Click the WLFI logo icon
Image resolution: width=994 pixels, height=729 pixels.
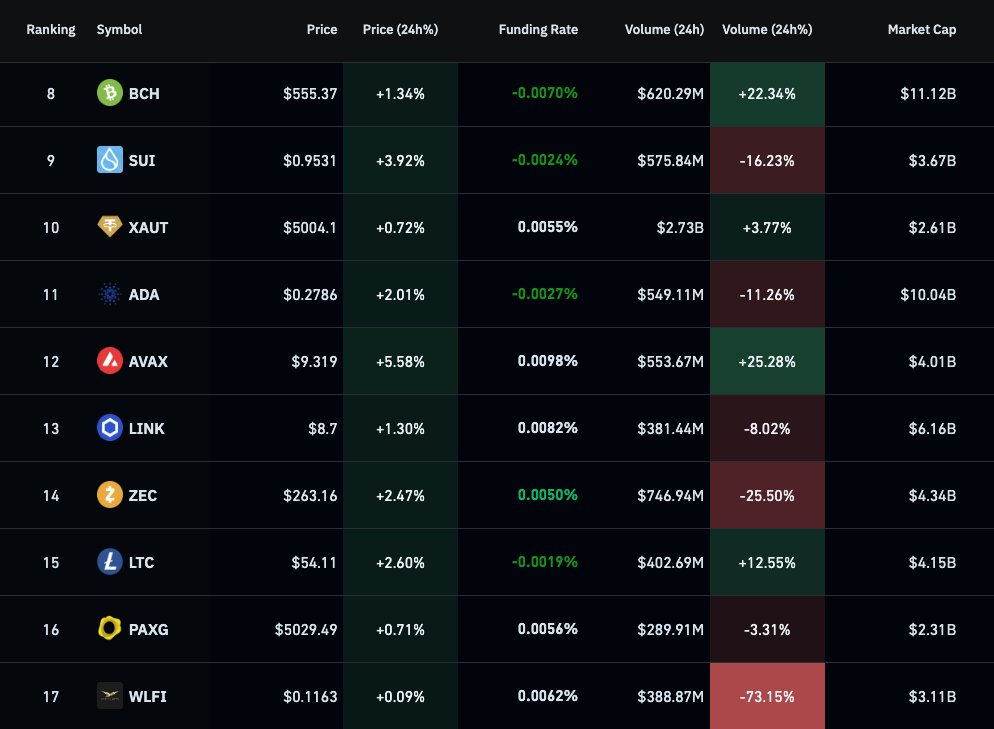point(110,696)
